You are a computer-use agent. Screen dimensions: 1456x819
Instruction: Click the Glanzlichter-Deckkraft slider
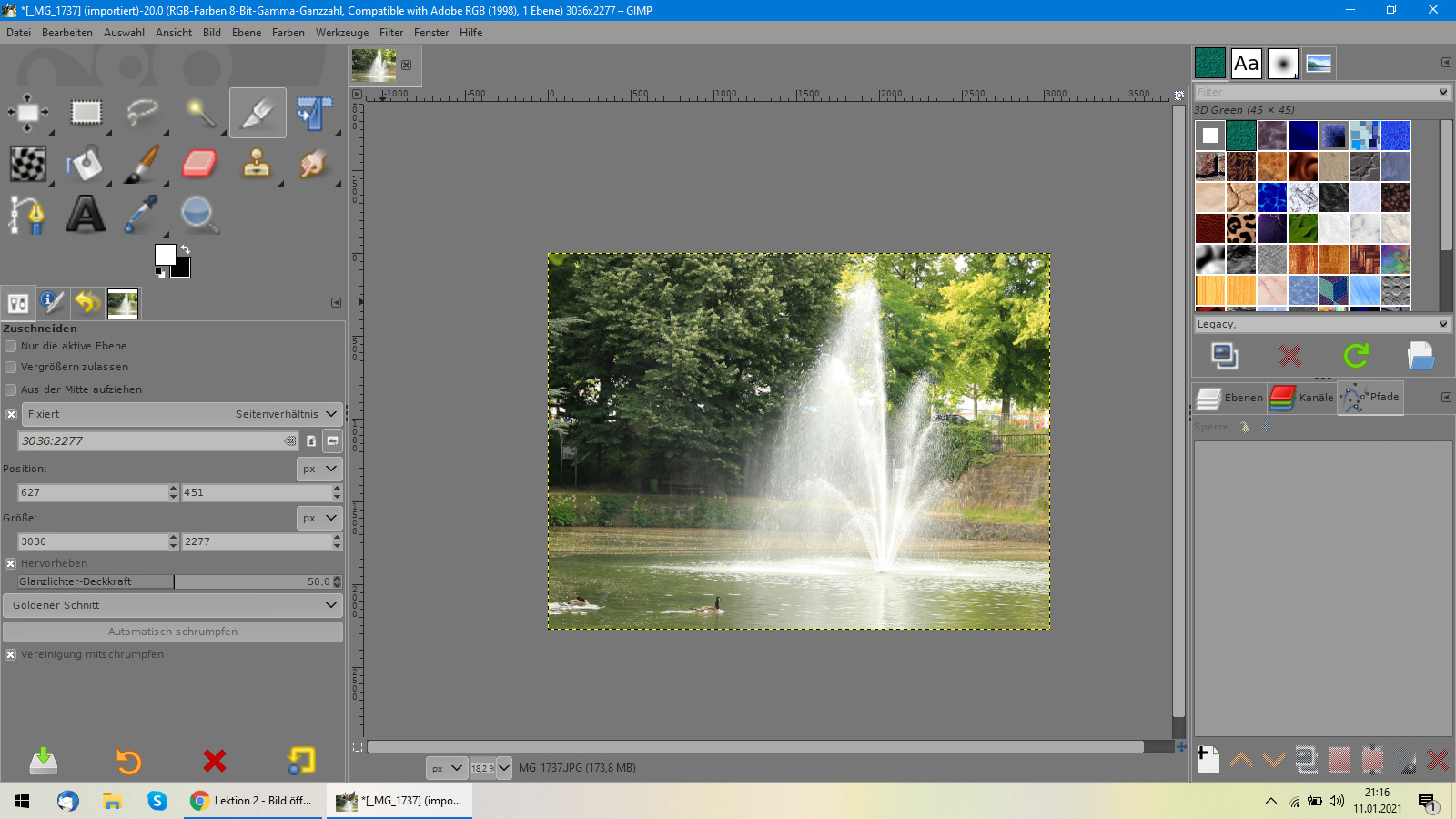[x=173, y=581]
